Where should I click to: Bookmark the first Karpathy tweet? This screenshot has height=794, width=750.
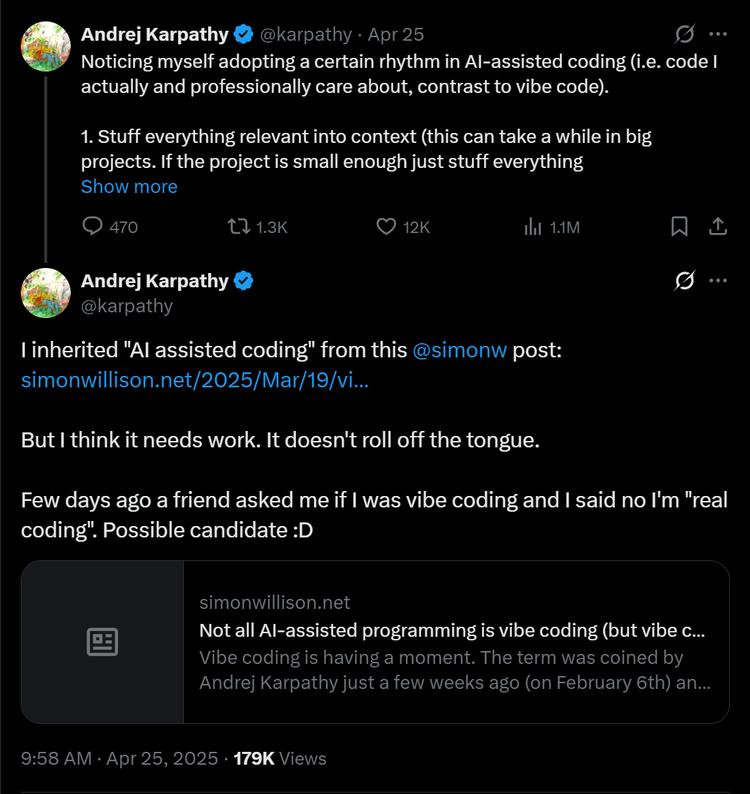pos(679,227)
